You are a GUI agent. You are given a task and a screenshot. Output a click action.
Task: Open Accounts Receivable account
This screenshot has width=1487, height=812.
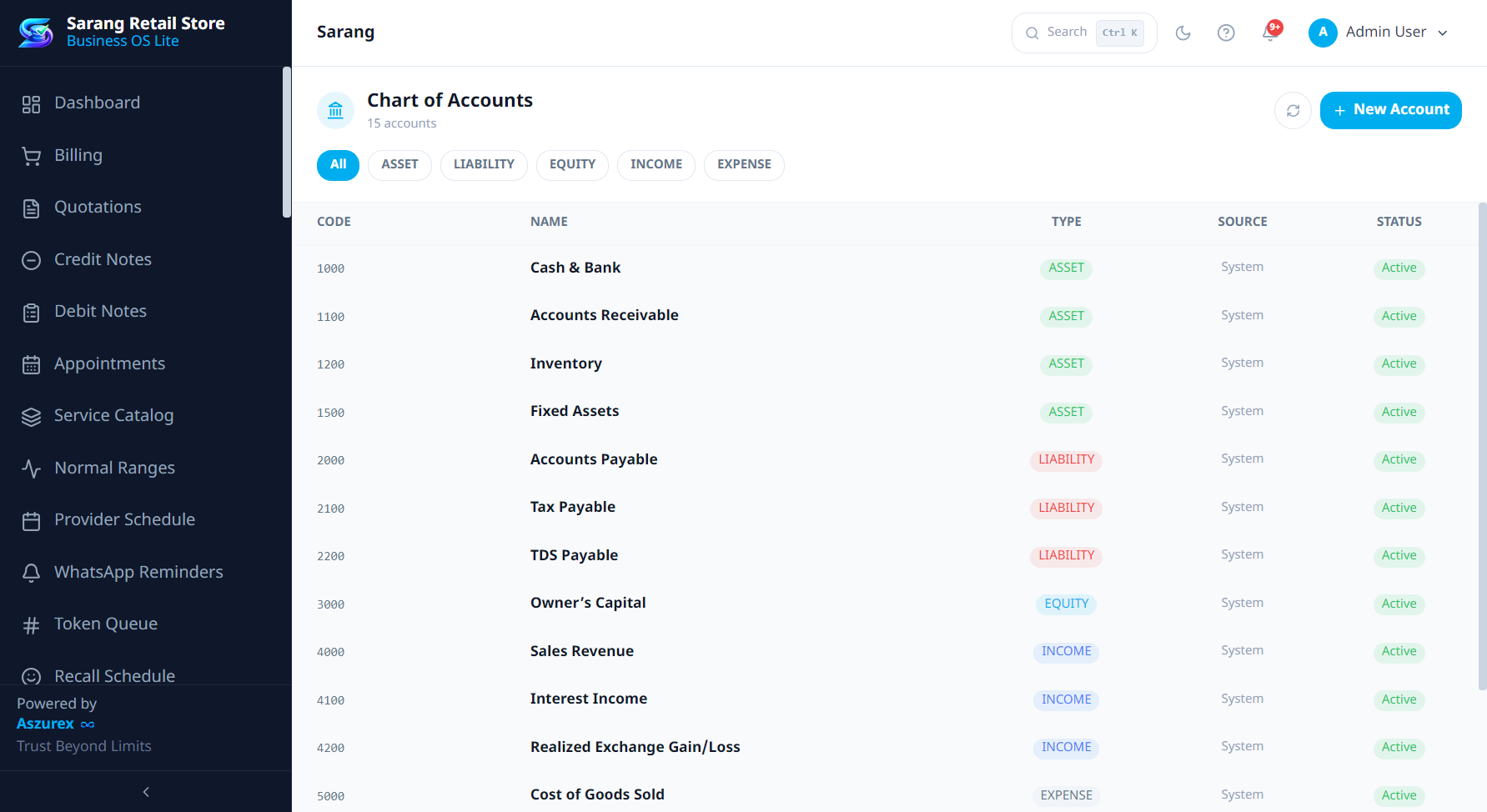(605, 315)
